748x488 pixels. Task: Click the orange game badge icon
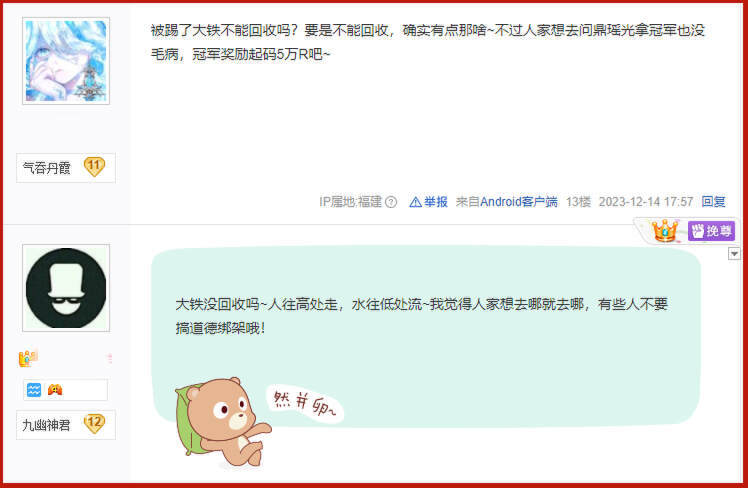coord(55,390)
